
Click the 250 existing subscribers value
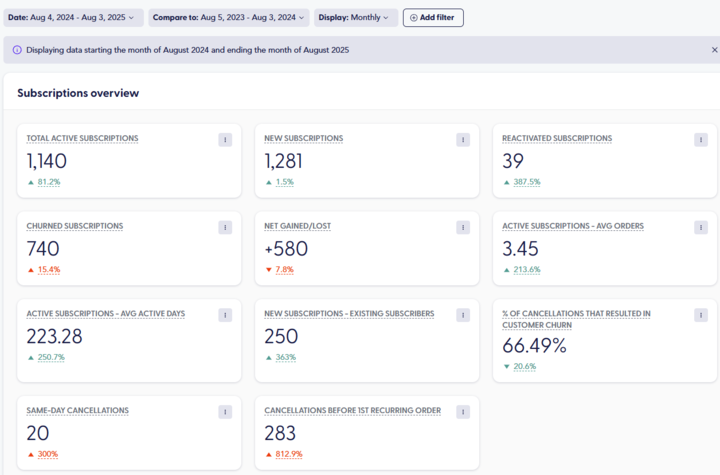tap(281, 337)
